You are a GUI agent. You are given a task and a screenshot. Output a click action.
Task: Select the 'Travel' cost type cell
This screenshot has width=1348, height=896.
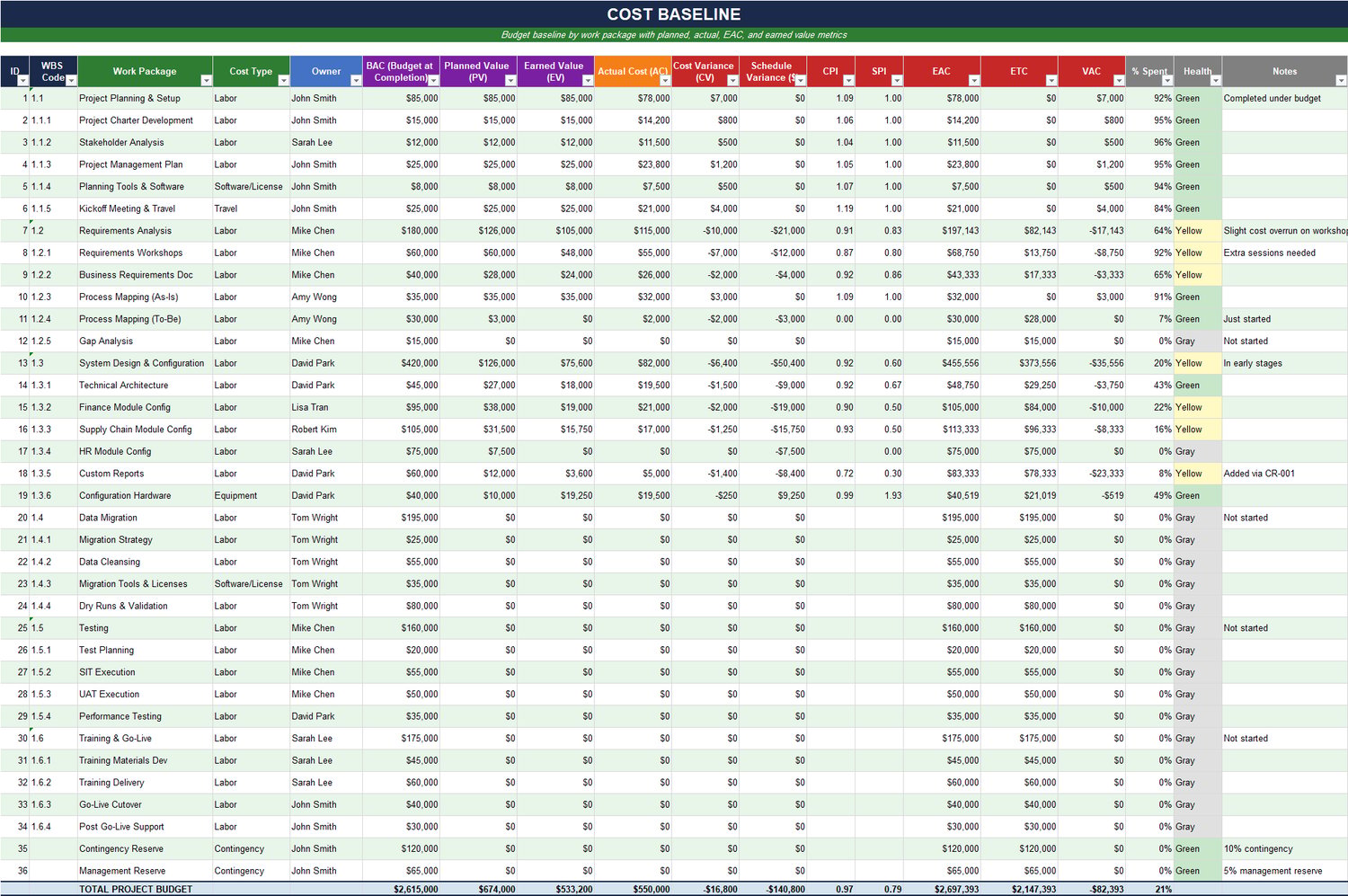point(251,208)
